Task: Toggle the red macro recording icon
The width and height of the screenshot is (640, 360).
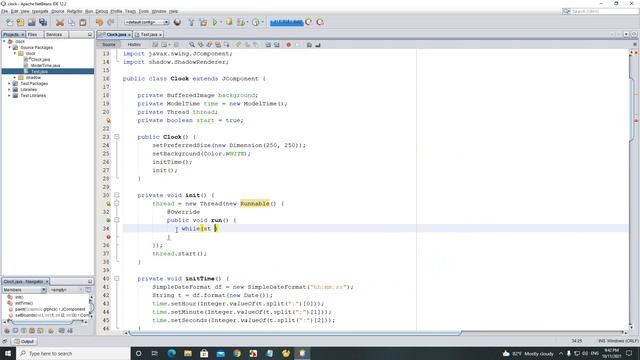Action: point(289,44)
